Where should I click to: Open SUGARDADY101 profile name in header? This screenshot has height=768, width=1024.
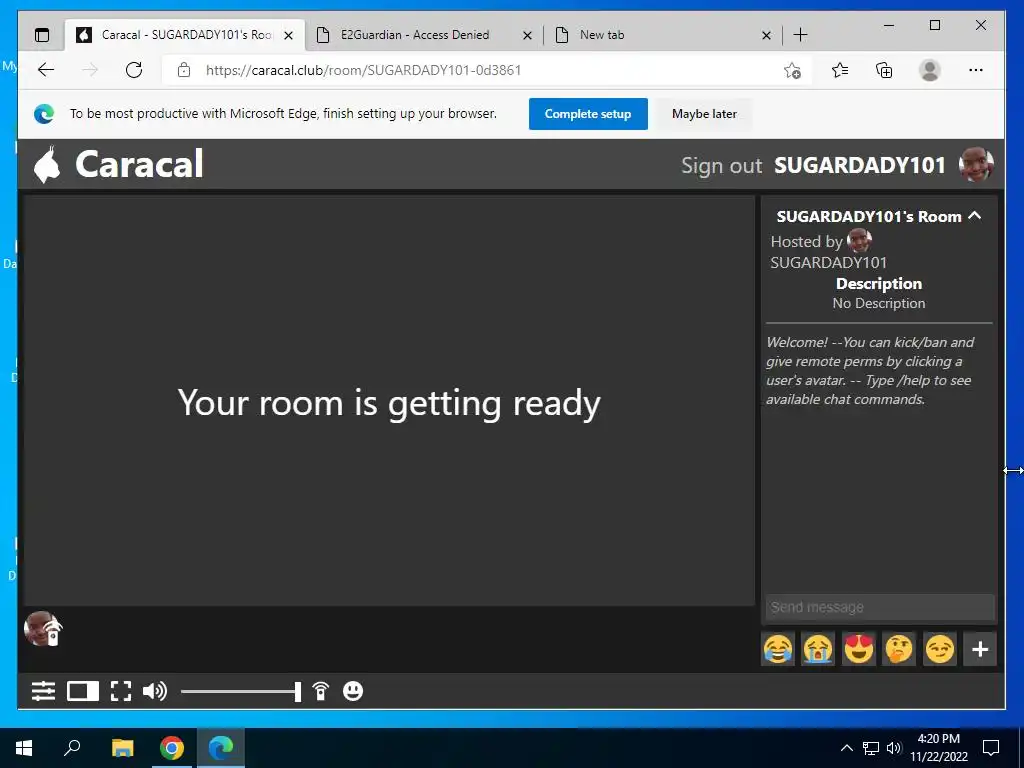859,165
